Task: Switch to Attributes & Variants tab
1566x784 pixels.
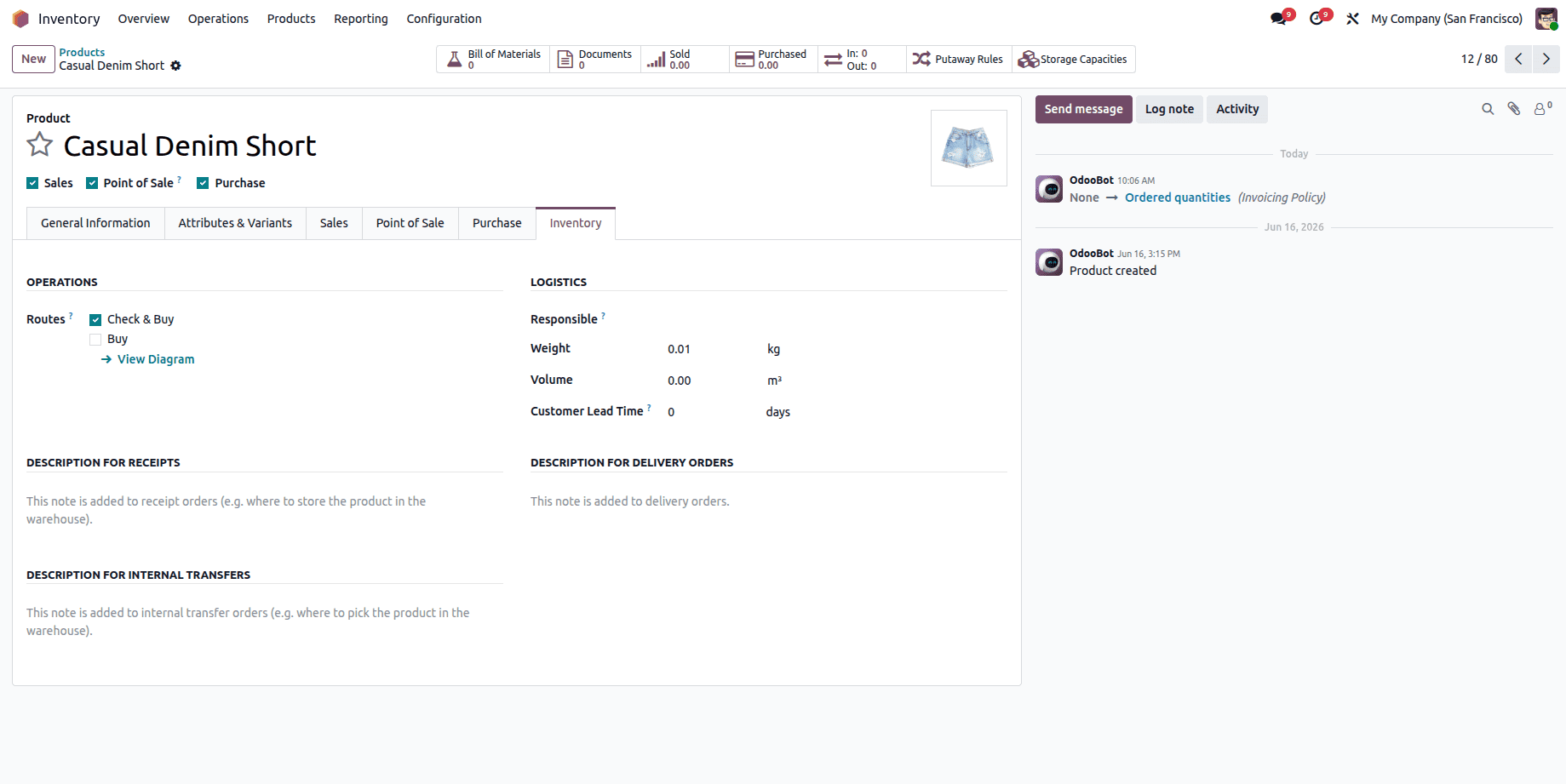Action: [235, 223]
